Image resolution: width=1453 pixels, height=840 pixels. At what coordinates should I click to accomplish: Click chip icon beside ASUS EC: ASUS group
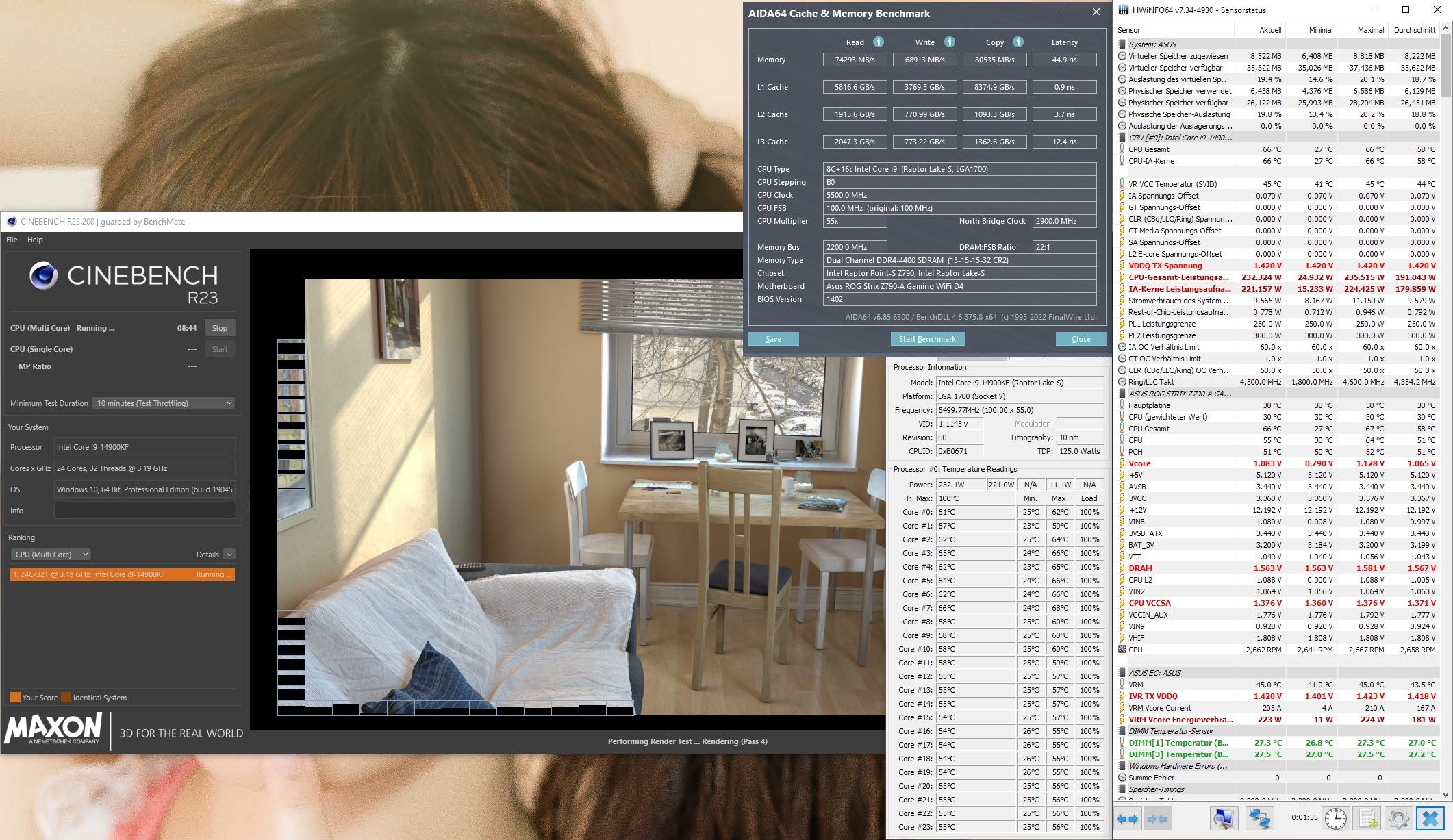[x=1122, y=673]
